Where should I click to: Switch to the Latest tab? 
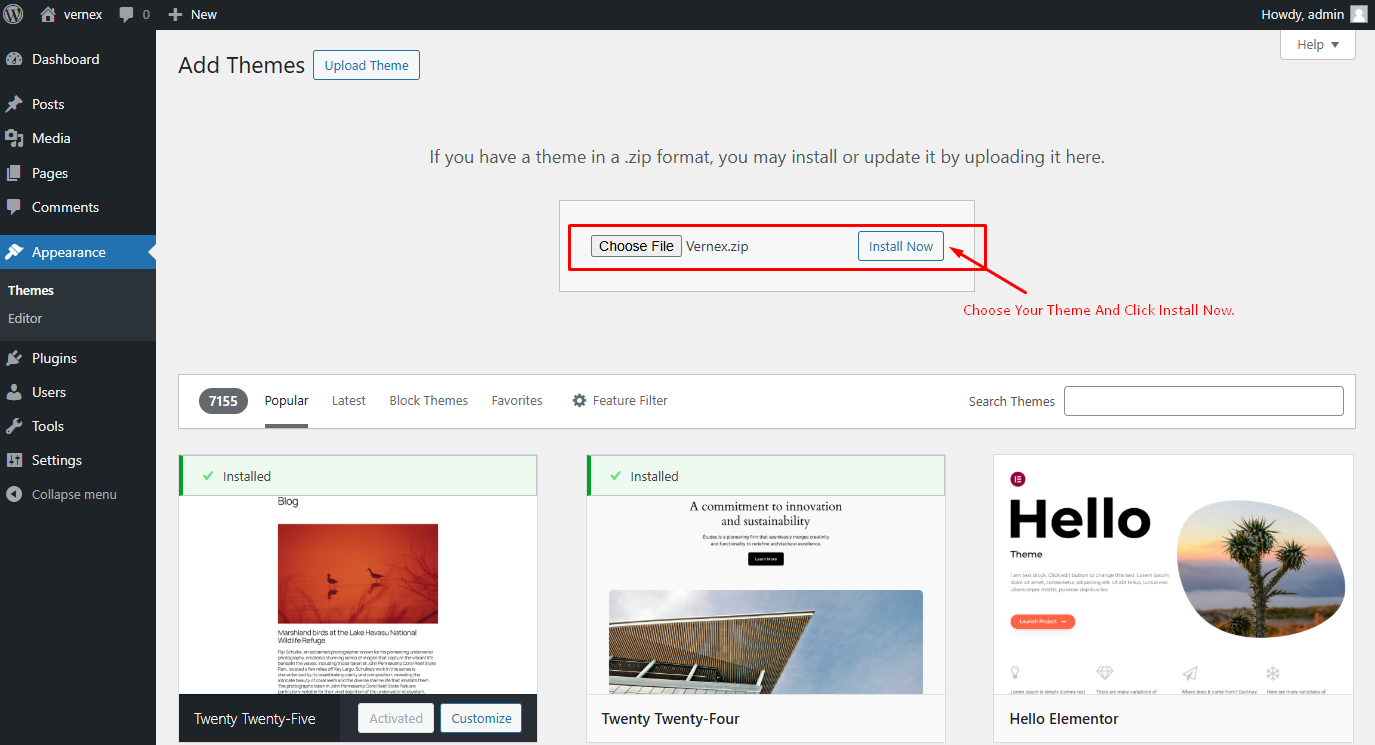(349, 400)
